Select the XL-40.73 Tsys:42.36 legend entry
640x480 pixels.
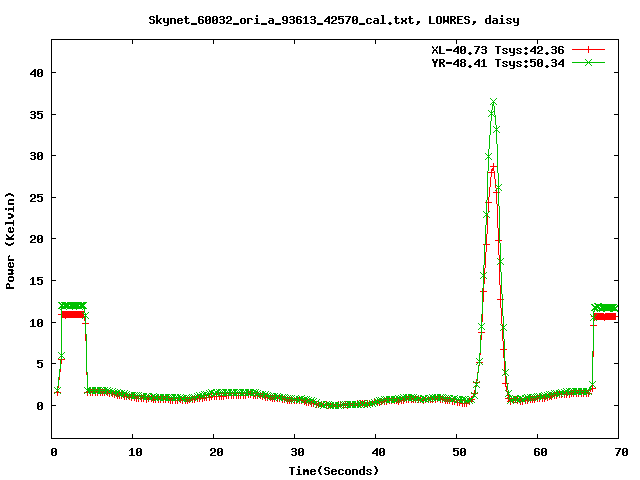[498, 50]
